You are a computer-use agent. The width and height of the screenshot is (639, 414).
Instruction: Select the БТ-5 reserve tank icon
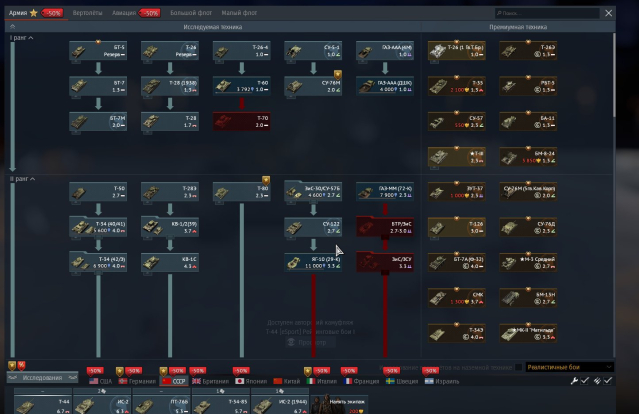tap(98, 50)
